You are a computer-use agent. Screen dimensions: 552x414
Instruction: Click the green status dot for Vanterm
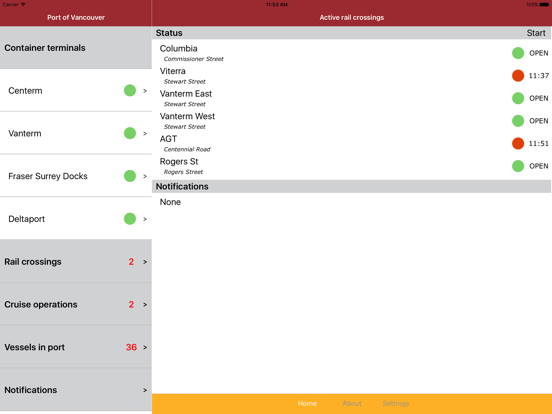[x=130, y=133]
